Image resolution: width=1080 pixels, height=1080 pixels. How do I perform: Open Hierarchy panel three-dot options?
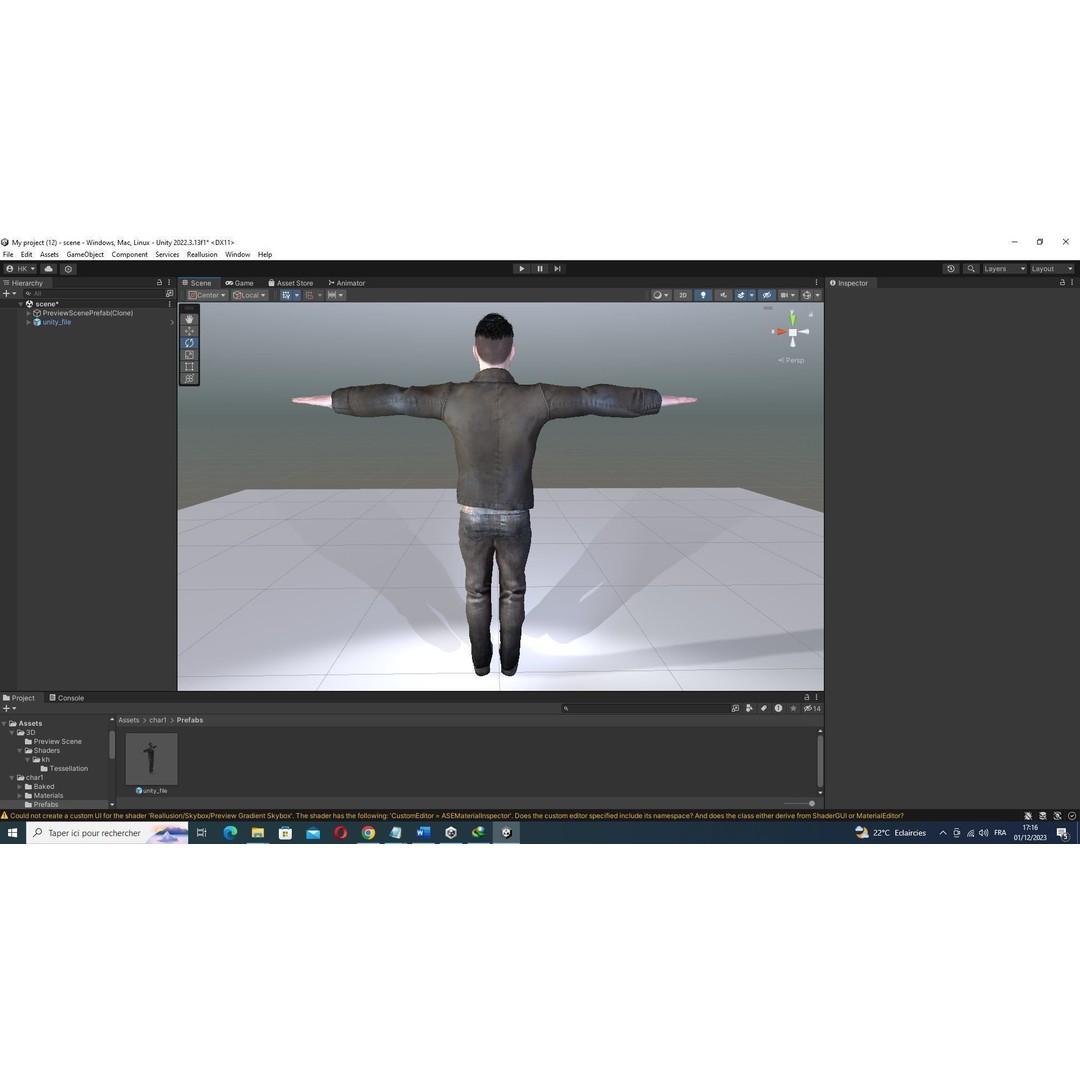tap(169, 282)
